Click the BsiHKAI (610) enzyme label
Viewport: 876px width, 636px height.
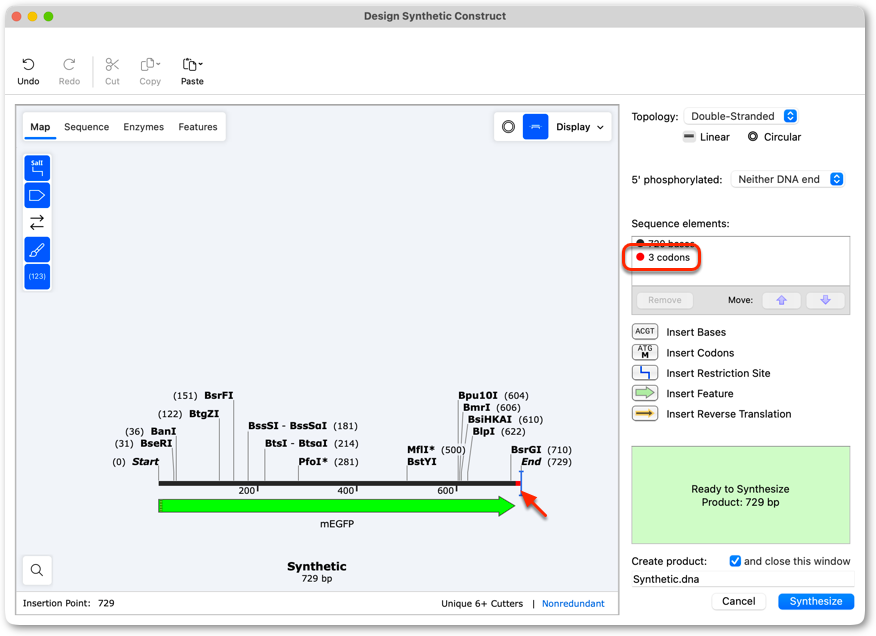point(505,420)
